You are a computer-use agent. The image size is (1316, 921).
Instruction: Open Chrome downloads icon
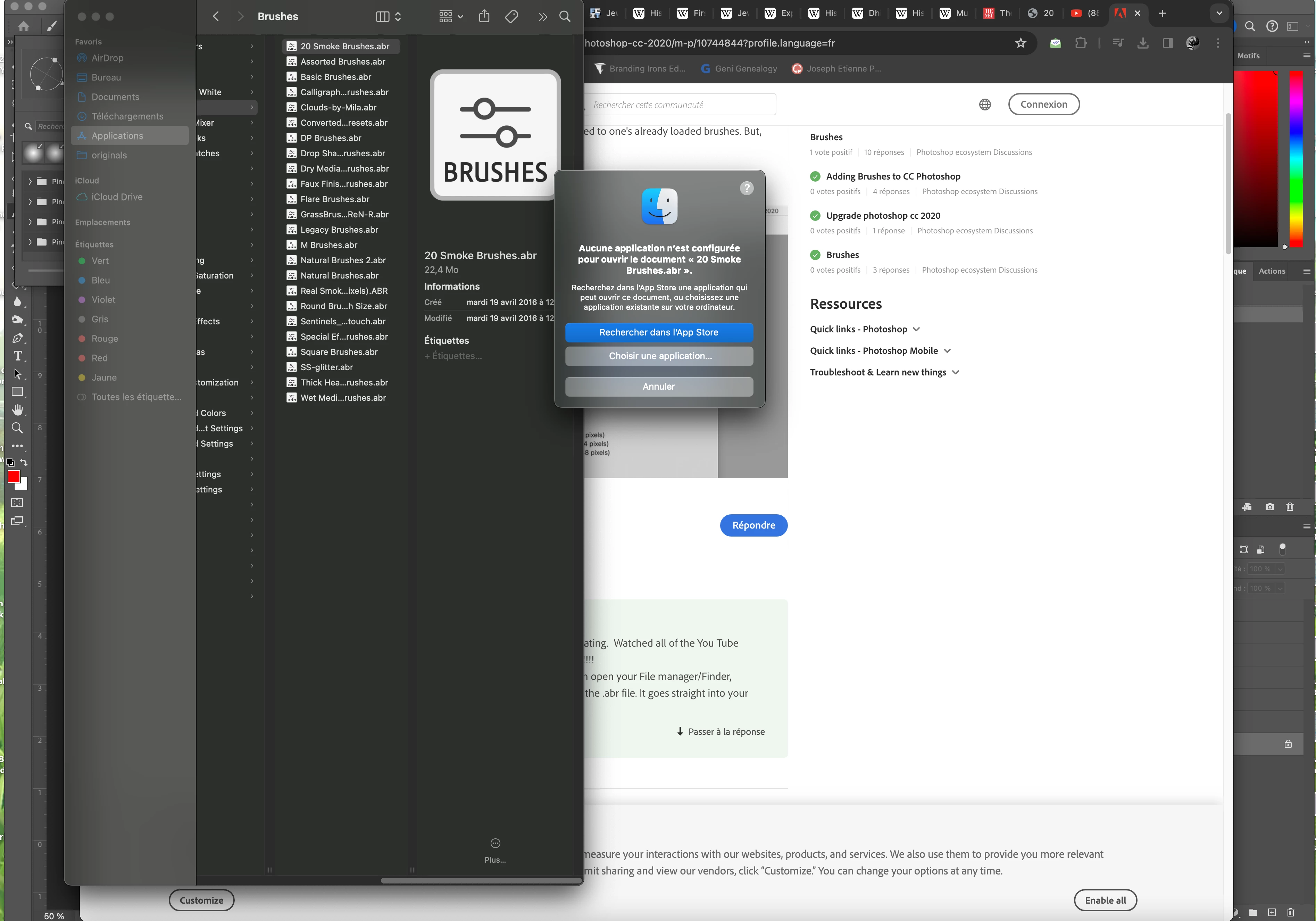point(1143,43)
